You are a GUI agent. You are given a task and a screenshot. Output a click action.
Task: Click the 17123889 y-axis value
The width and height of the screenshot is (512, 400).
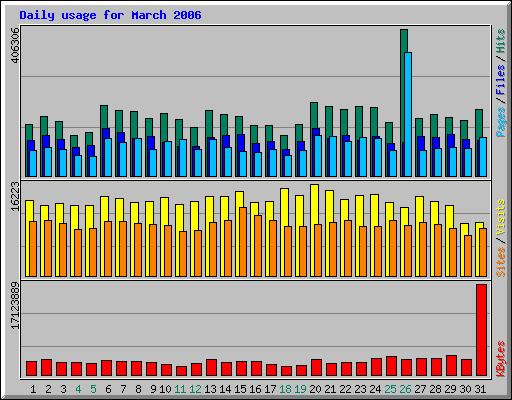(15, 306)
